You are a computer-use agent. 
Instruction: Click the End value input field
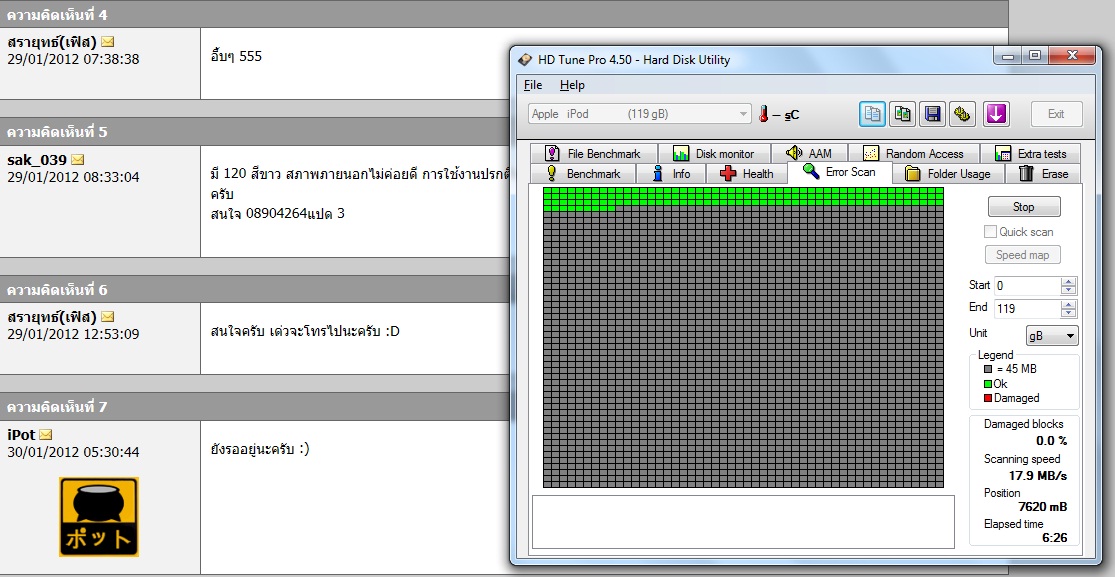coord(1027,309)
